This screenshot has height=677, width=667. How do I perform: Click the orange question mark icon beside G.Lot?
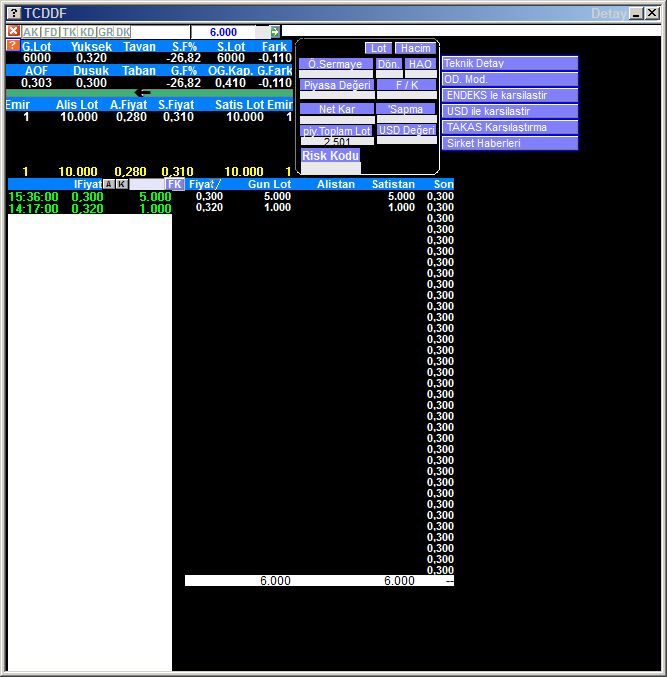[13, 46]
